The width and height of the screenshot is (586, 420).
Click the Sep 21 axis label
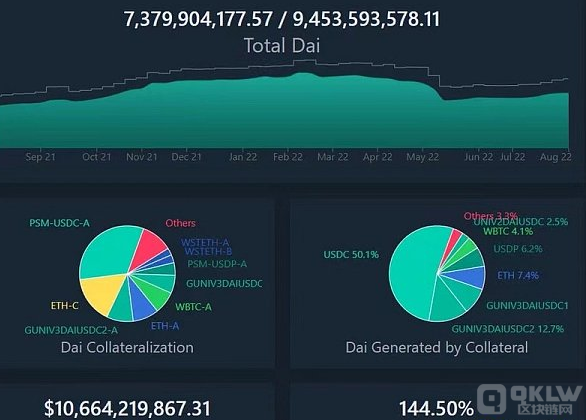pos(40,157)
